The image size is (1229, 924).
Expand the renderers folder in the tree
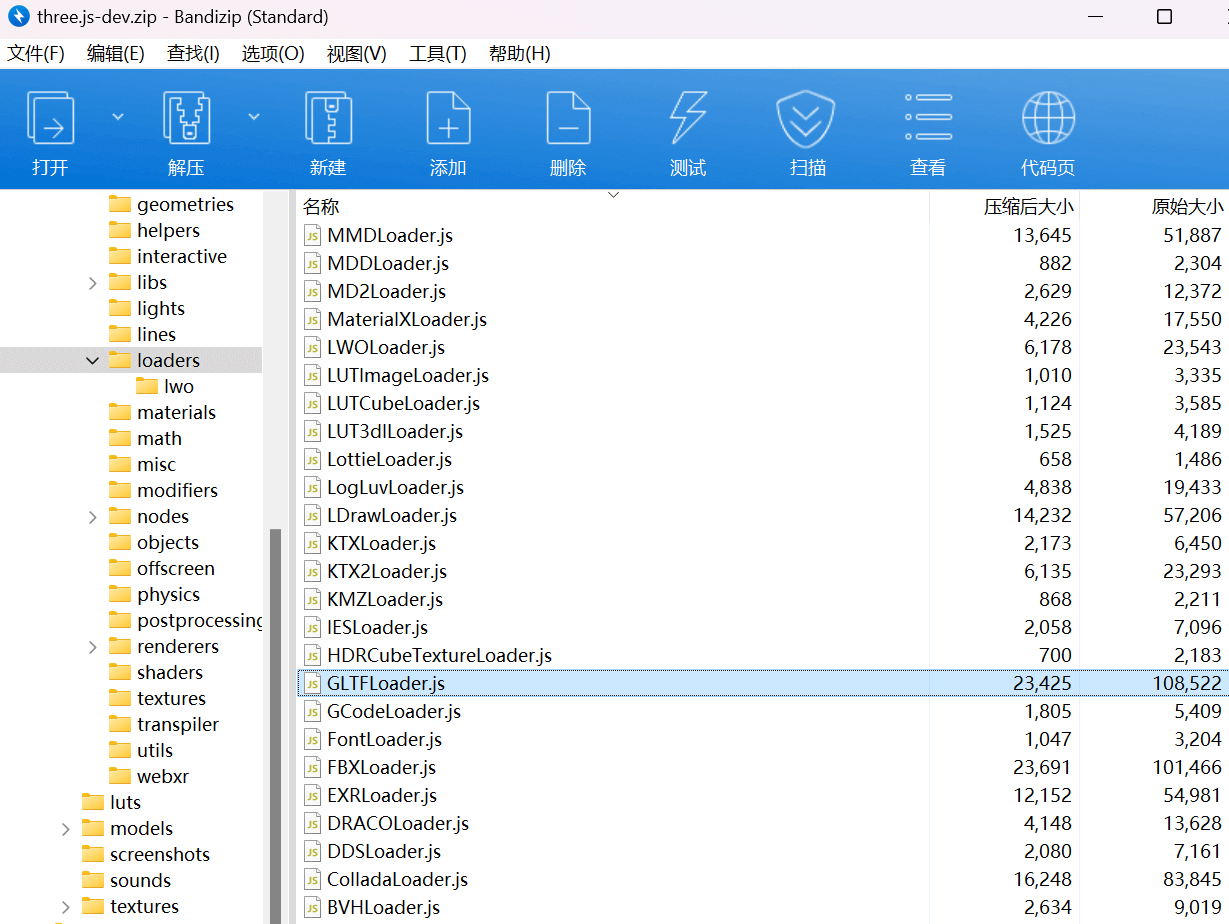(93, 647)
